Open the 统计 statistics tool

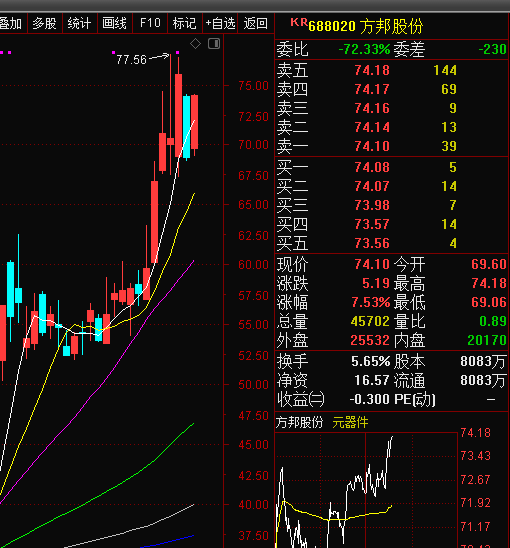pyautogui.click(x=80, y=23)
